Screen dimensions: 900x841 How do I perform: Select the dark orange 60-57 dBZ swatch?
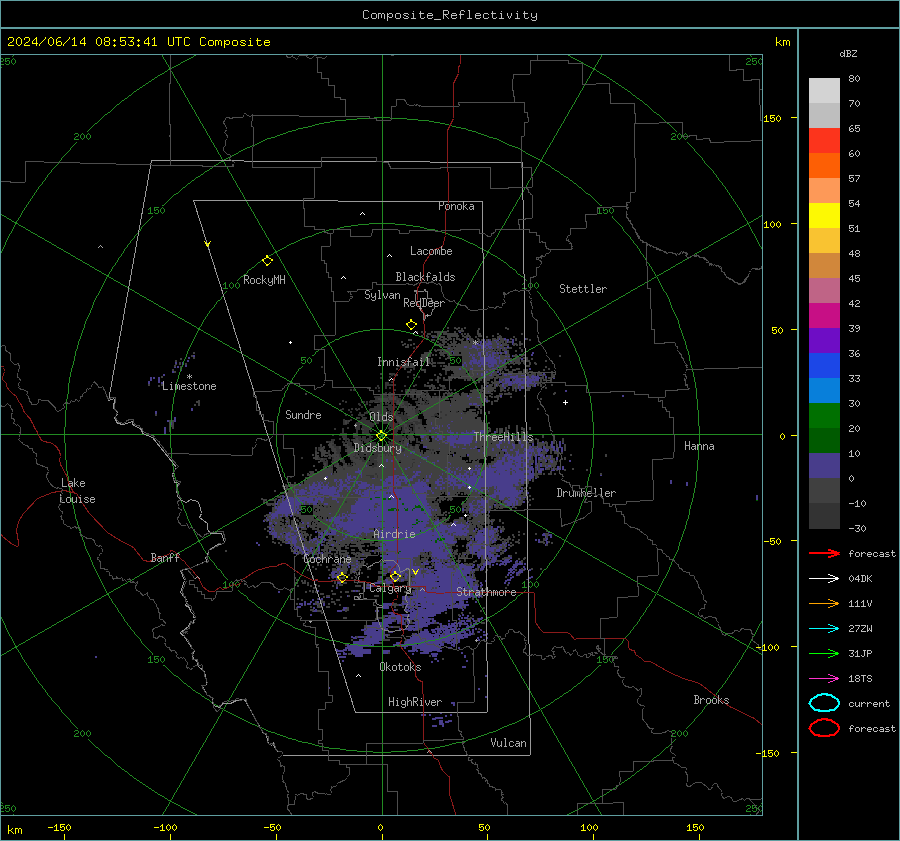pos(824,166)
